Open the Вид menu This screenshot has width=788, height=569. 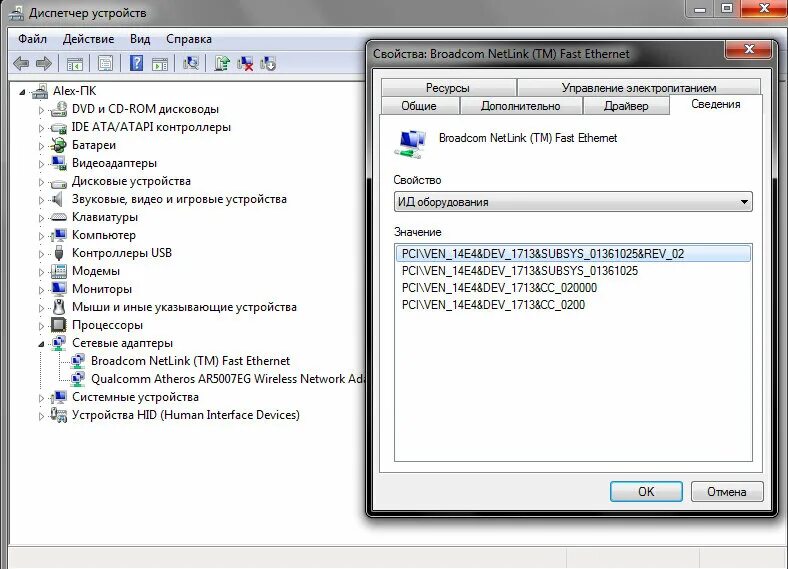(140, 39)
